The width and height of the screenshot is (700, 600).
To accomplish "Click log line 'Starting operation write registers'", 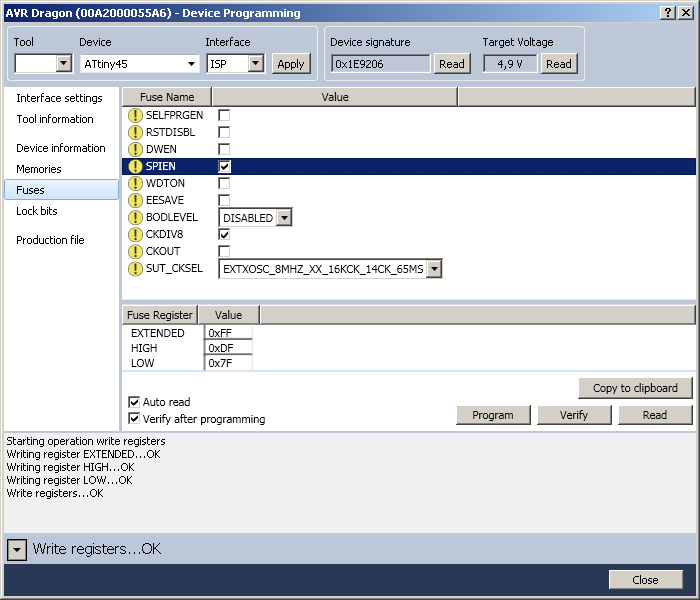I will click(86, 441).
